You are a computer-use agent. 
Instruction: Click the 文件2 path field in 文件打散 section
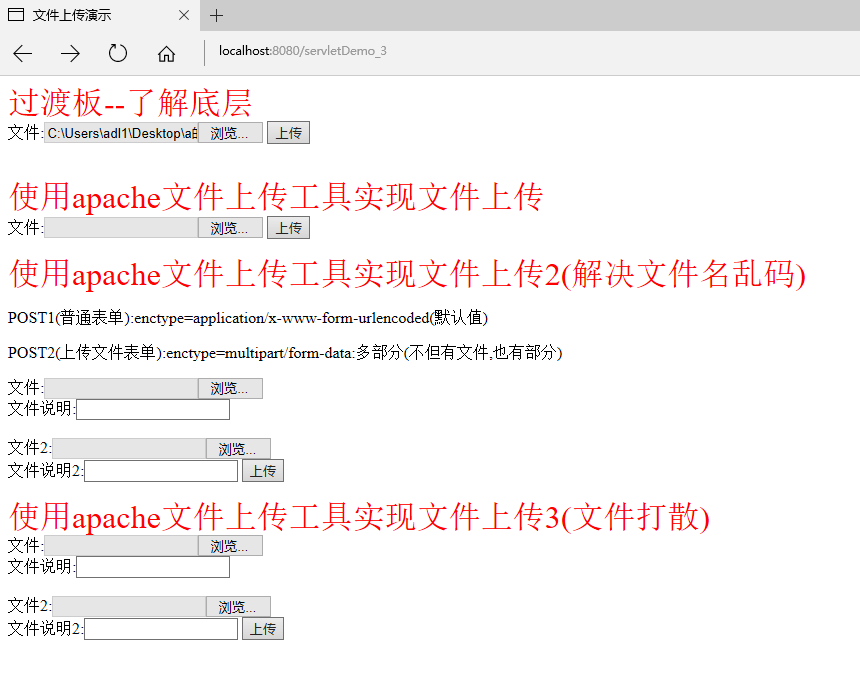click(x=129, y=606)
